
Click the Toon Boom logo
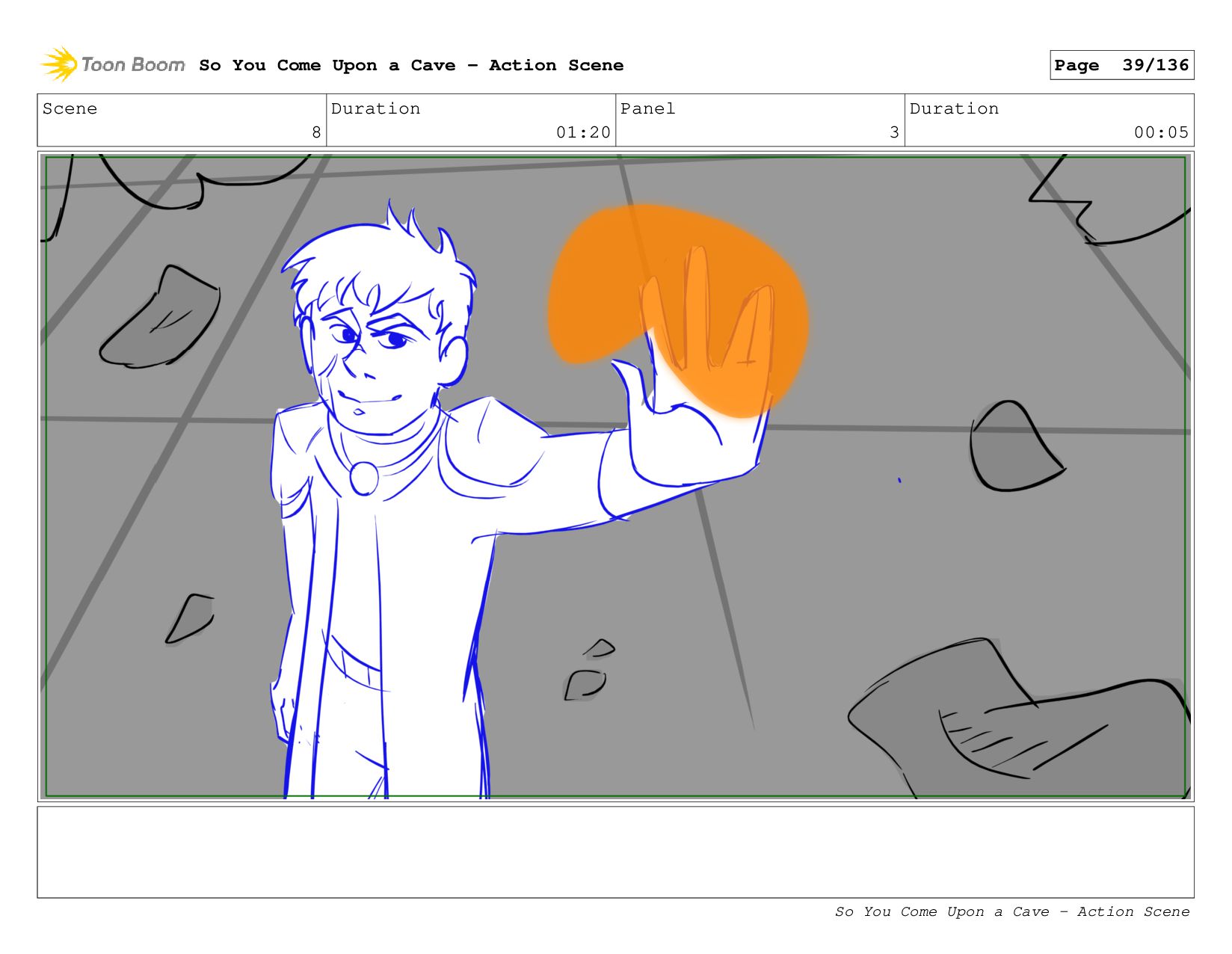click(x=112, y=64)
